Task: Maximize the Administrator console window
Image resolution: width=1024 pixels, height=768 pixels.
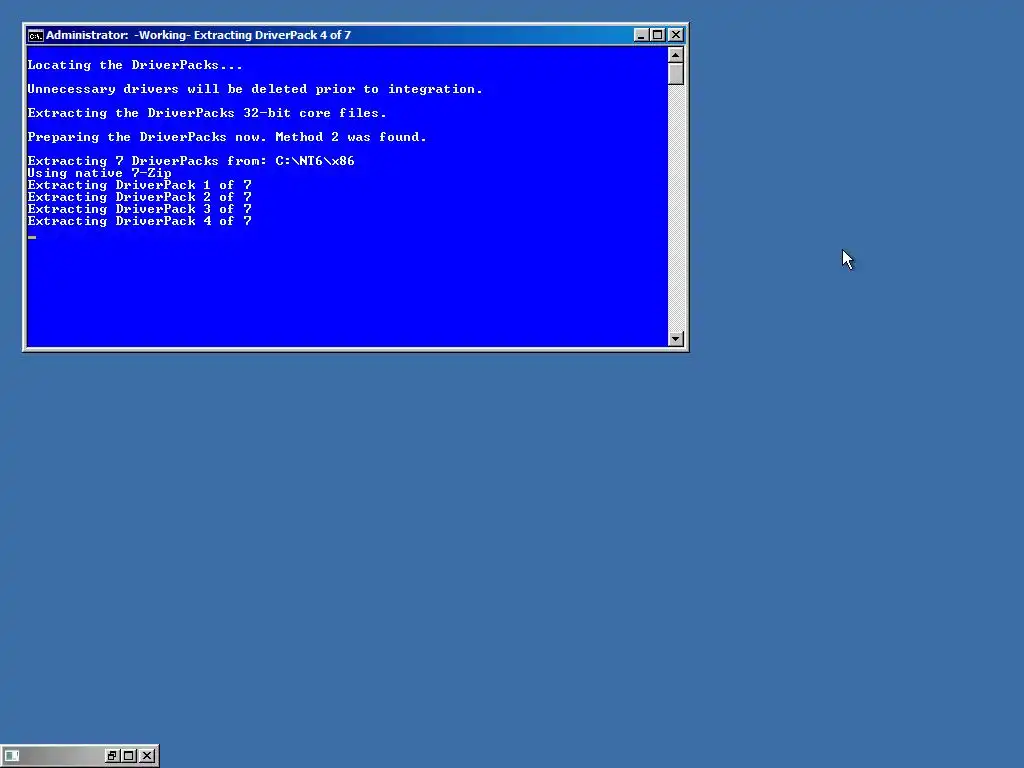Action: (x=658, y=35)
